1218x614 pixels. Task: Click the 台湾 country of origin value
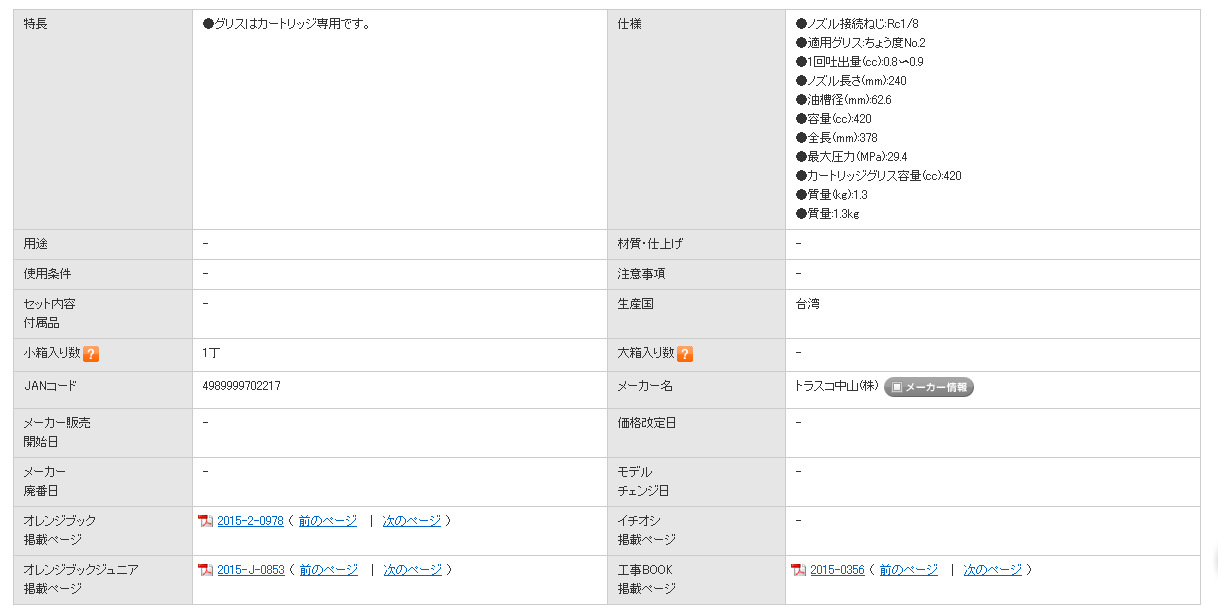click(x=807, y=304)
